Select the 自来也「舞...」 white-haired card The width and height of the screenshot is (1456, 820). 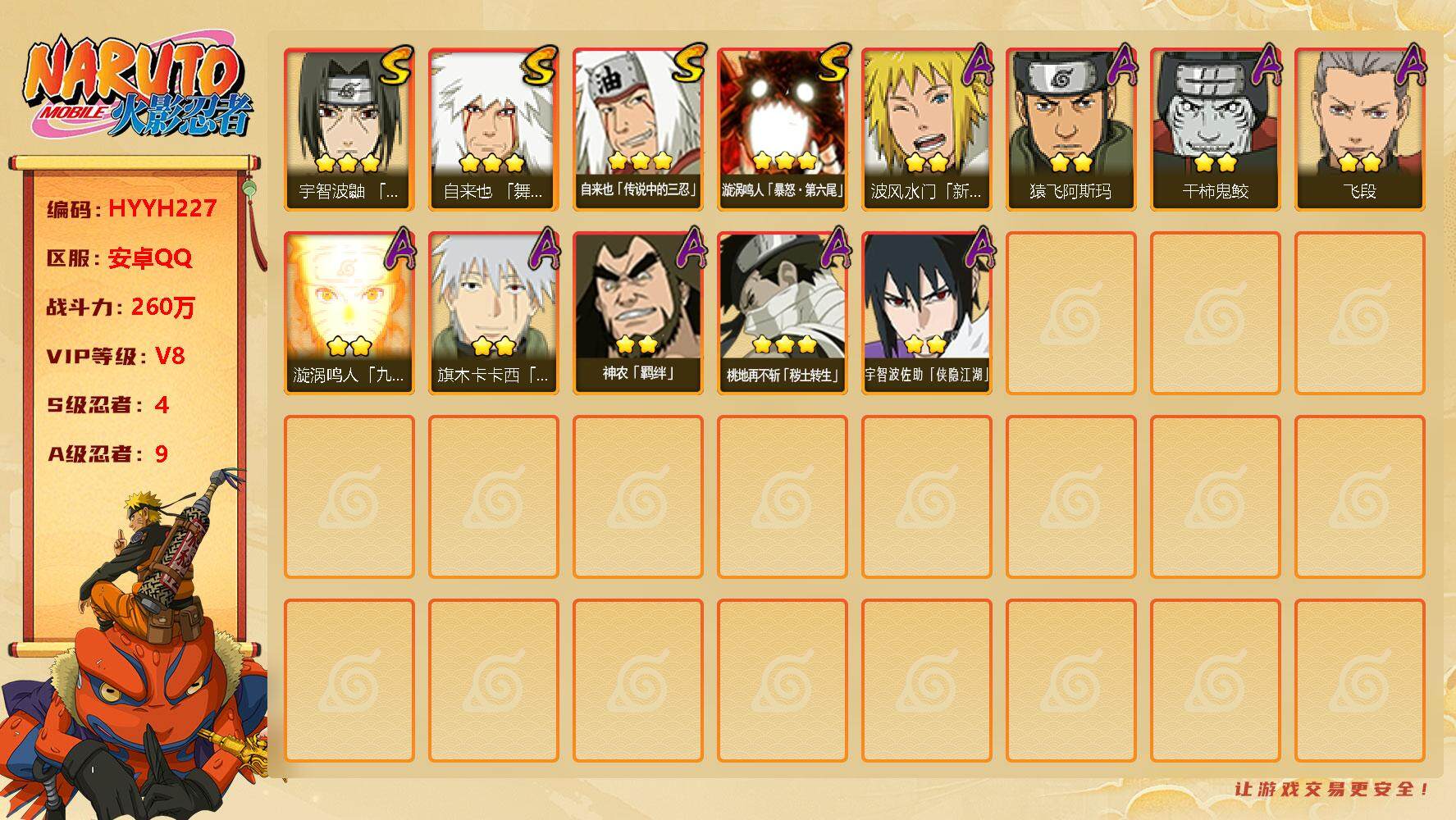(x=493, y=130)
